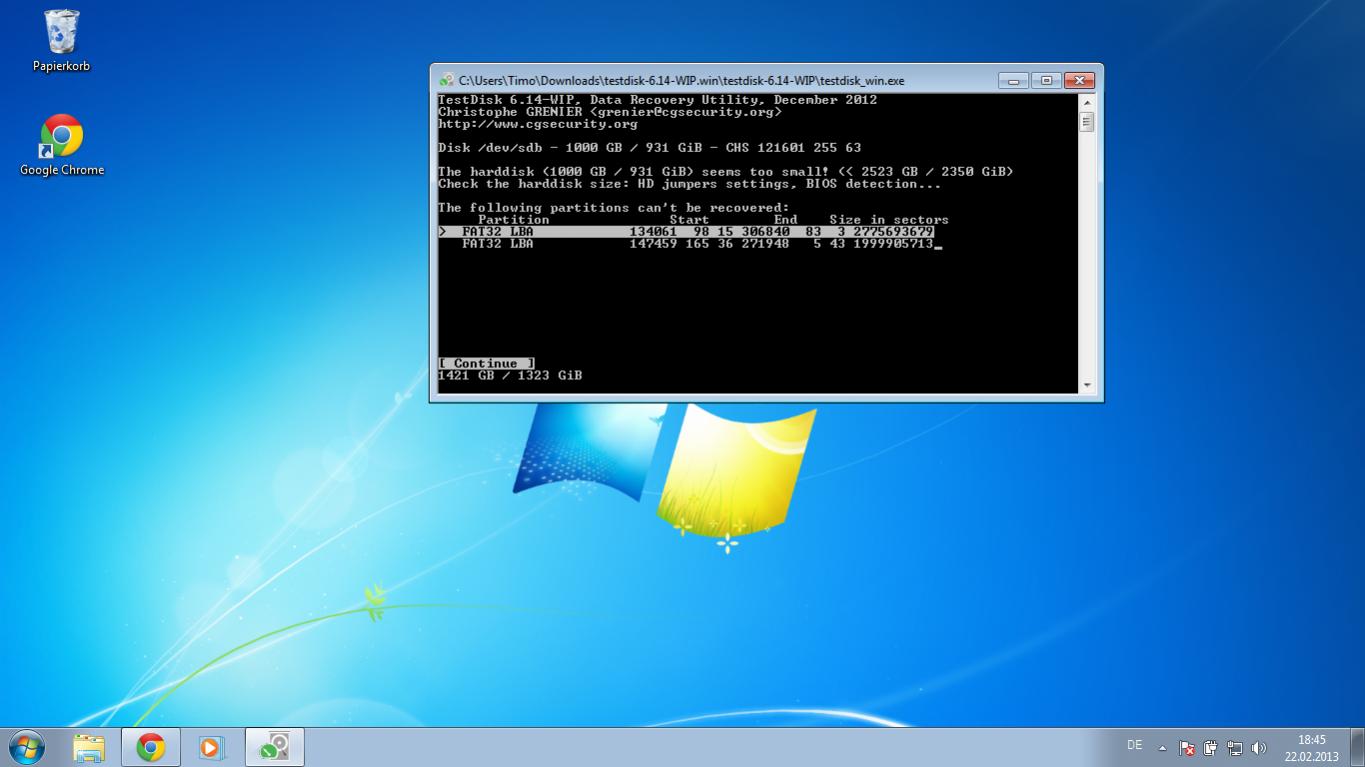Maximize the testdisk_win.exe window
Screen dimensions: 1365x767
[1046, 80]
